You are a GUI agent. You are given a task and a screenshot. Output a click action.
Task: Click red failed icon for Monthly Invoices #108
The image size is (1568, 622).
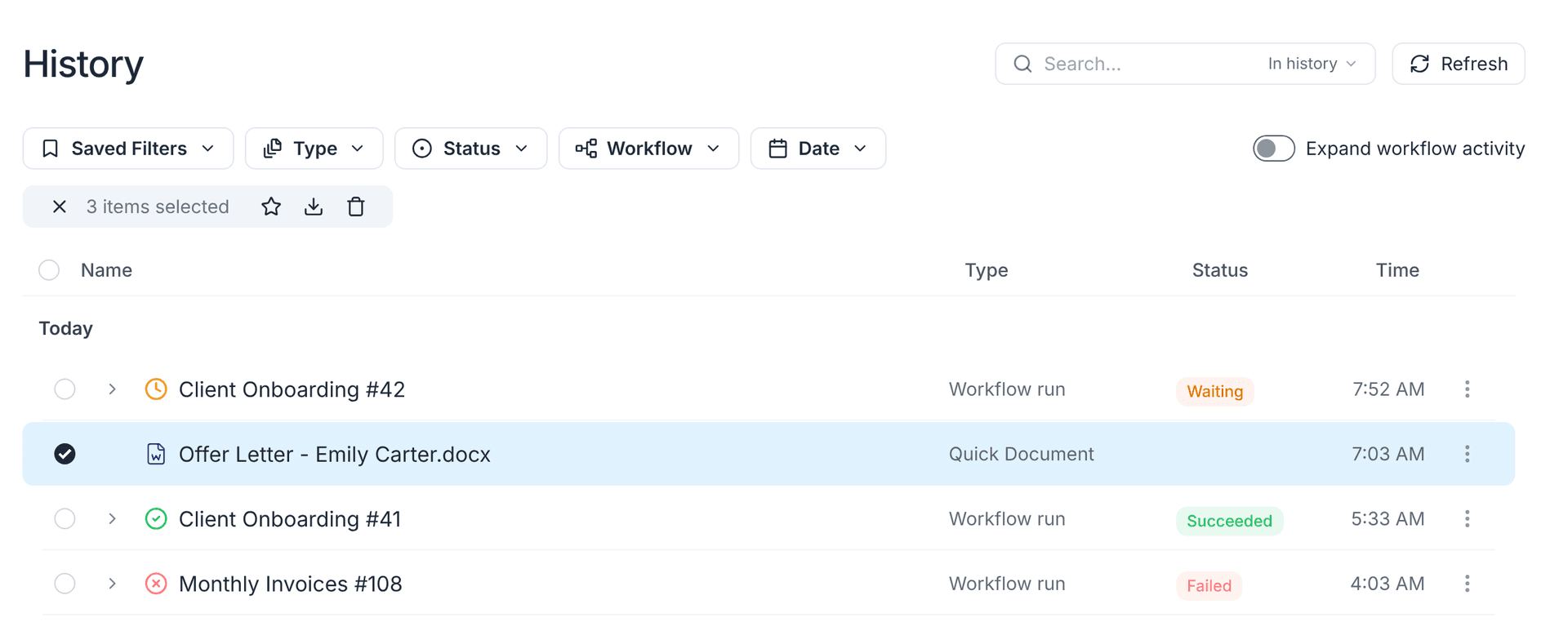[156, 584]
